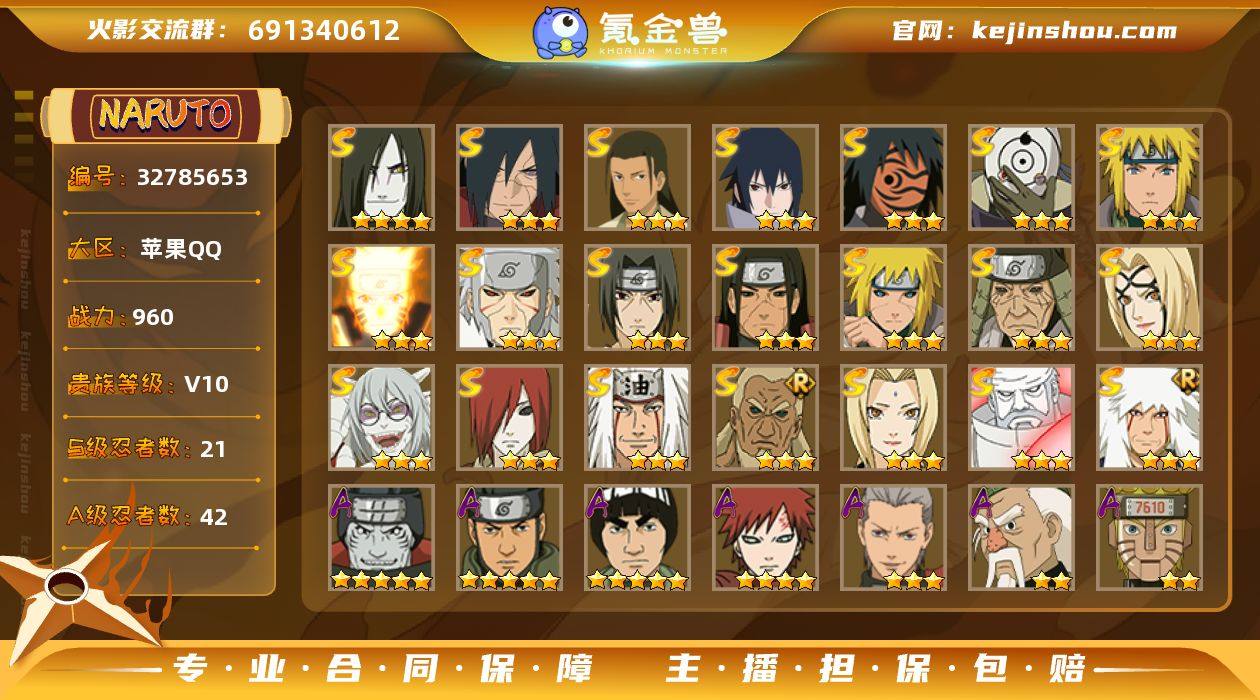
Task: Click the V10 noble level row
Action: point(162,384)
